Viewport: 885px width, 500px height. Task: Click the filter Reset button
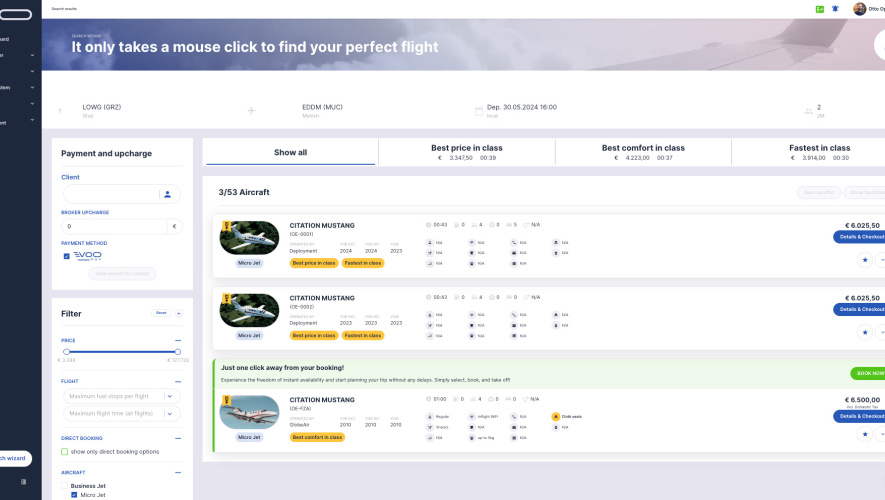point(160,313)
